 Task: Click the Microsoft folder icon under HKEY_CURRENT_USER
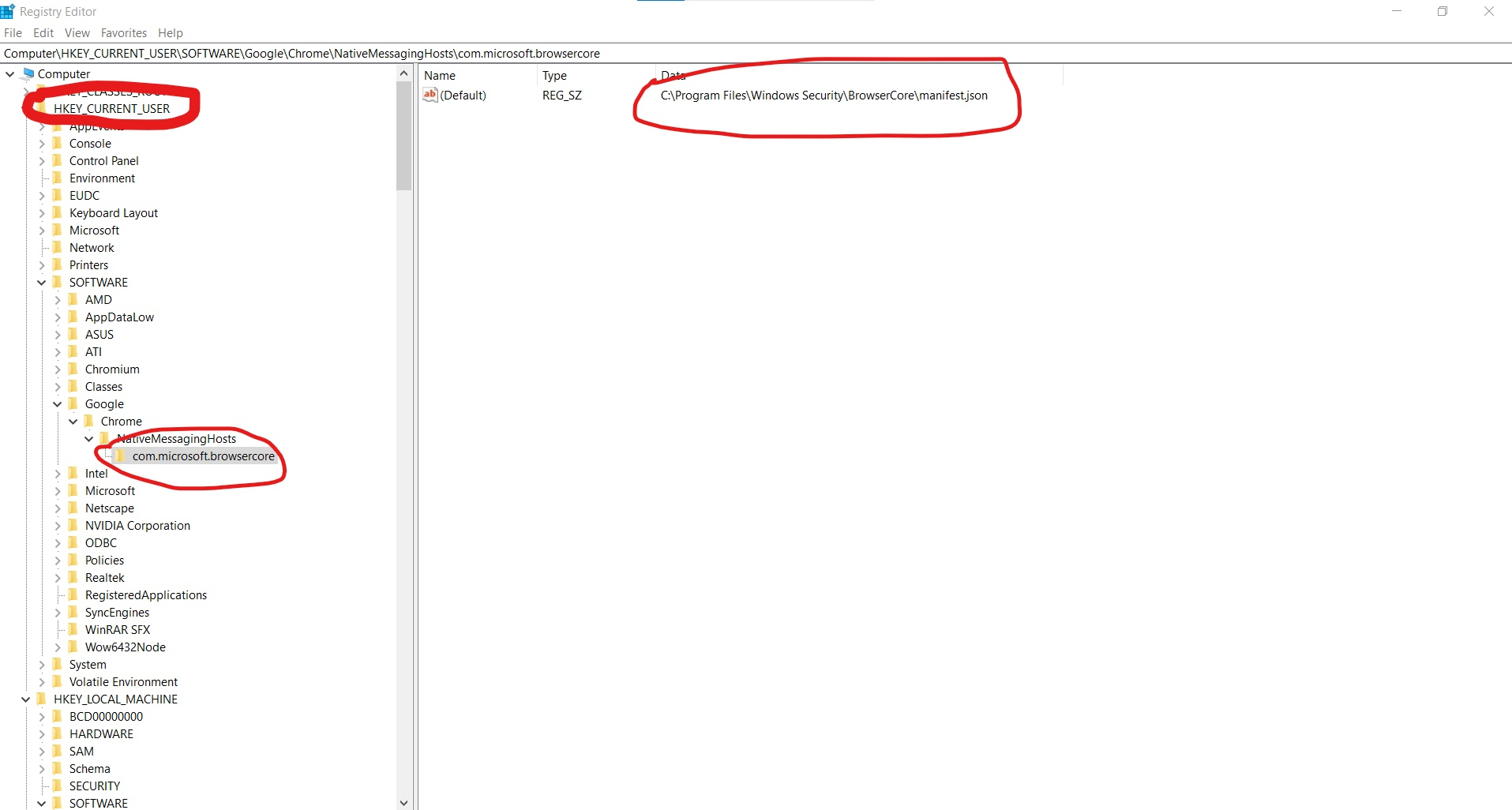click(57, 230)
